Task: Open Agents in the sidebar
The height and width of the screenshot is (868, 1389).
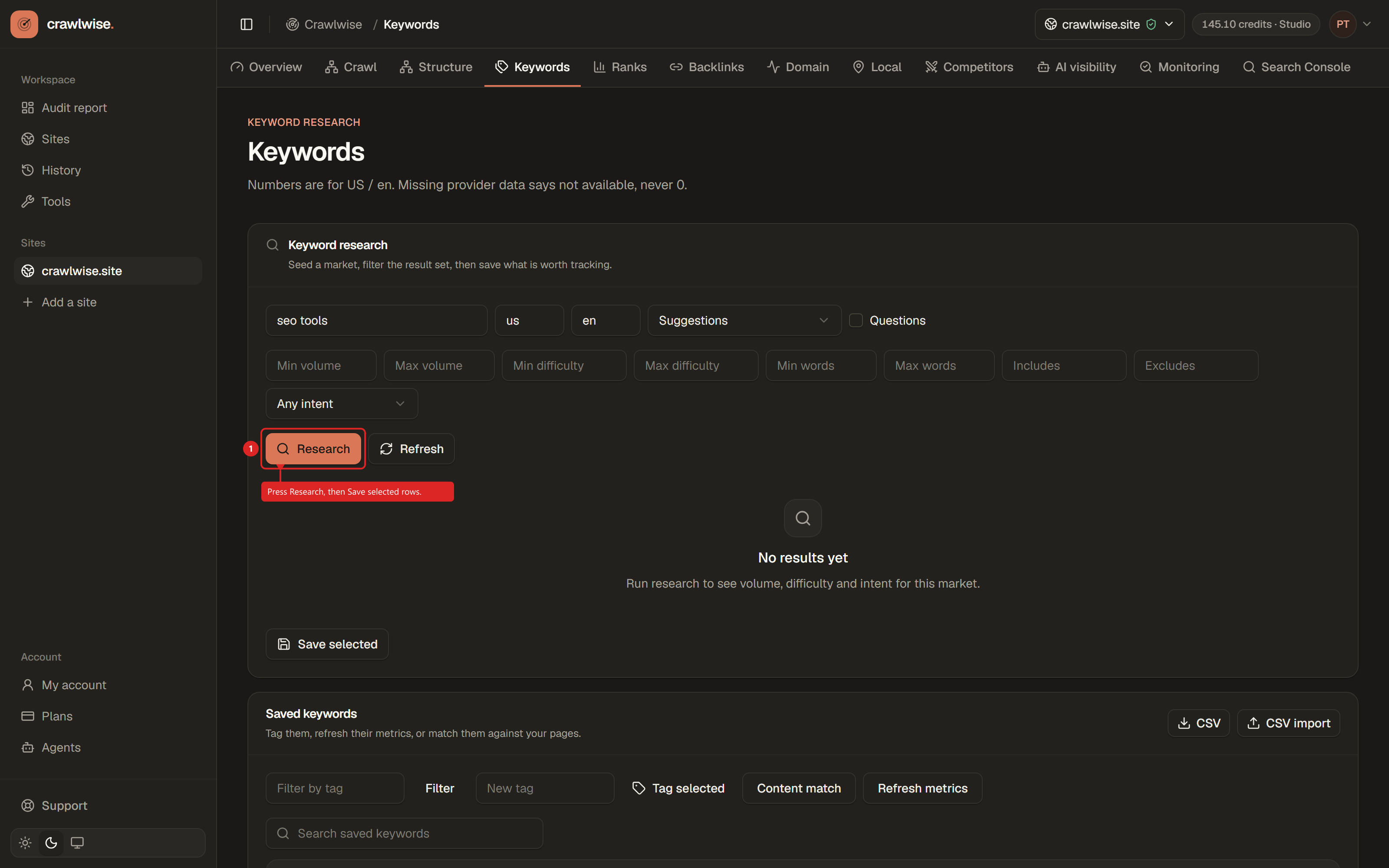Action: pyautogui.click(x=108, y=747)
